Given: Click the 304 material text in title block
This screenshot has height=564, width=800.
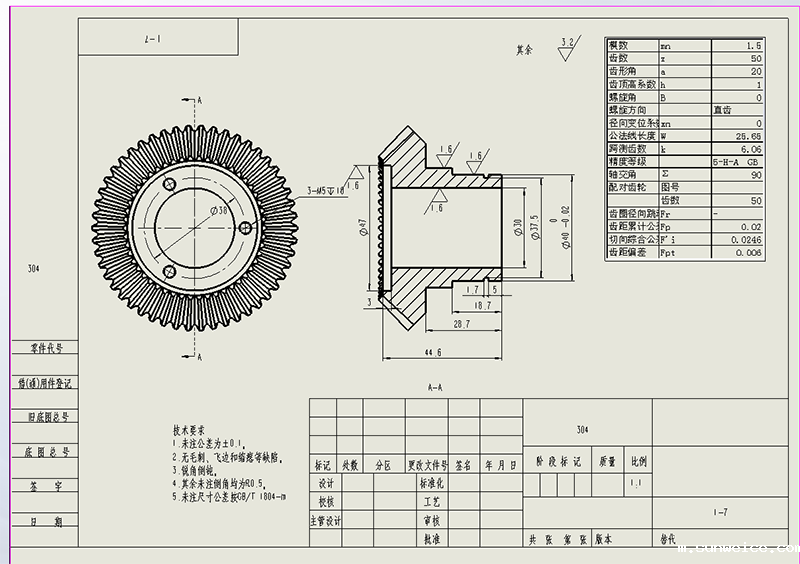Looking at the screenshot, I should click(583, 429).
